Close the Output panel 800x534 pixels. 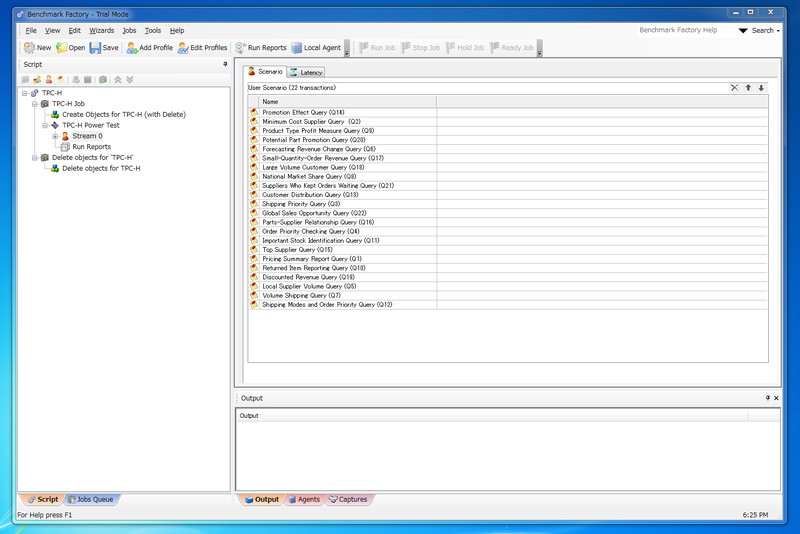(x=776, y=398)
